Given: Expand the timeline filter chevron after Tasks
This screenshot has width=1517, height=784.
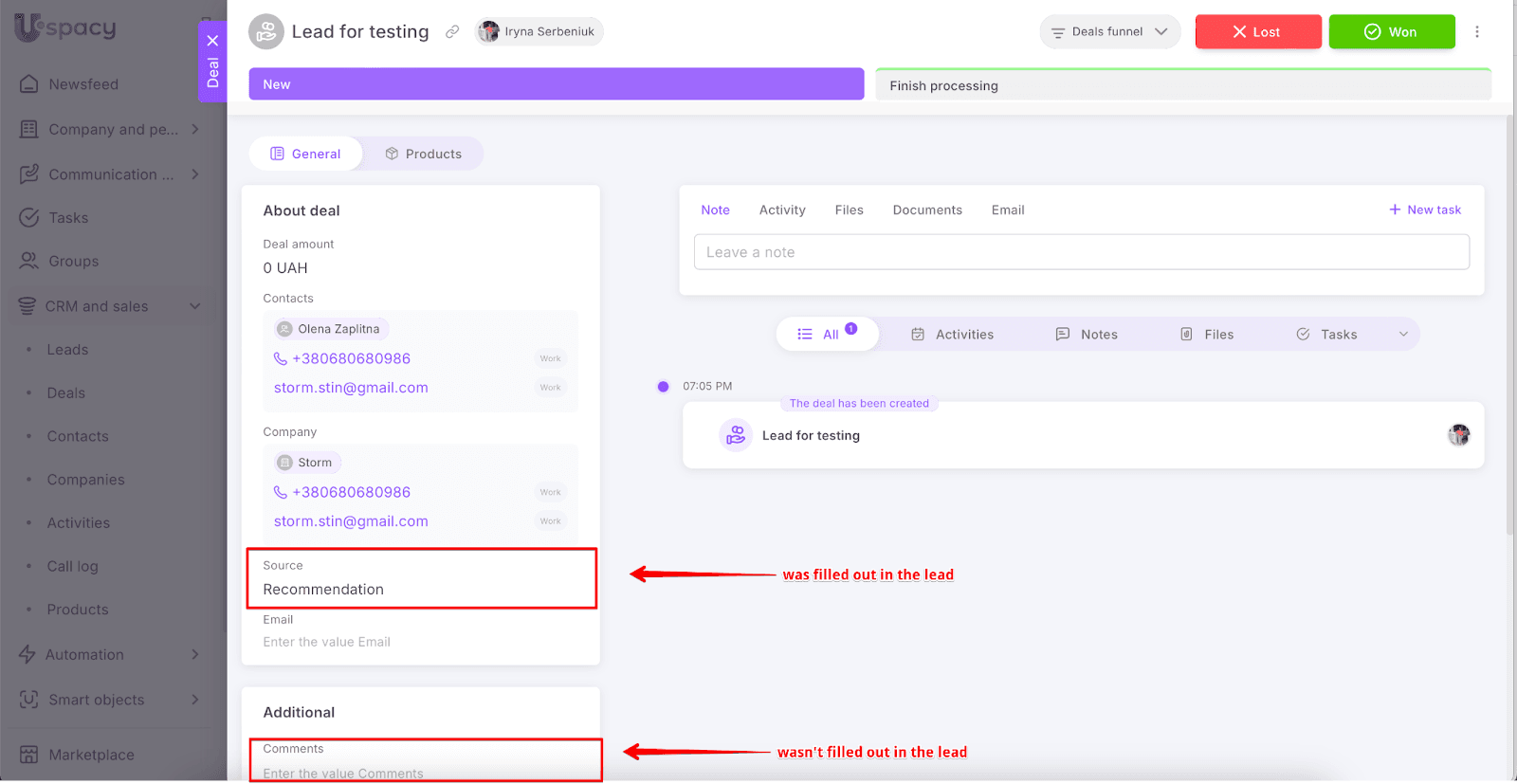Looking at the screenshot, I should (x=1403, y=334).
